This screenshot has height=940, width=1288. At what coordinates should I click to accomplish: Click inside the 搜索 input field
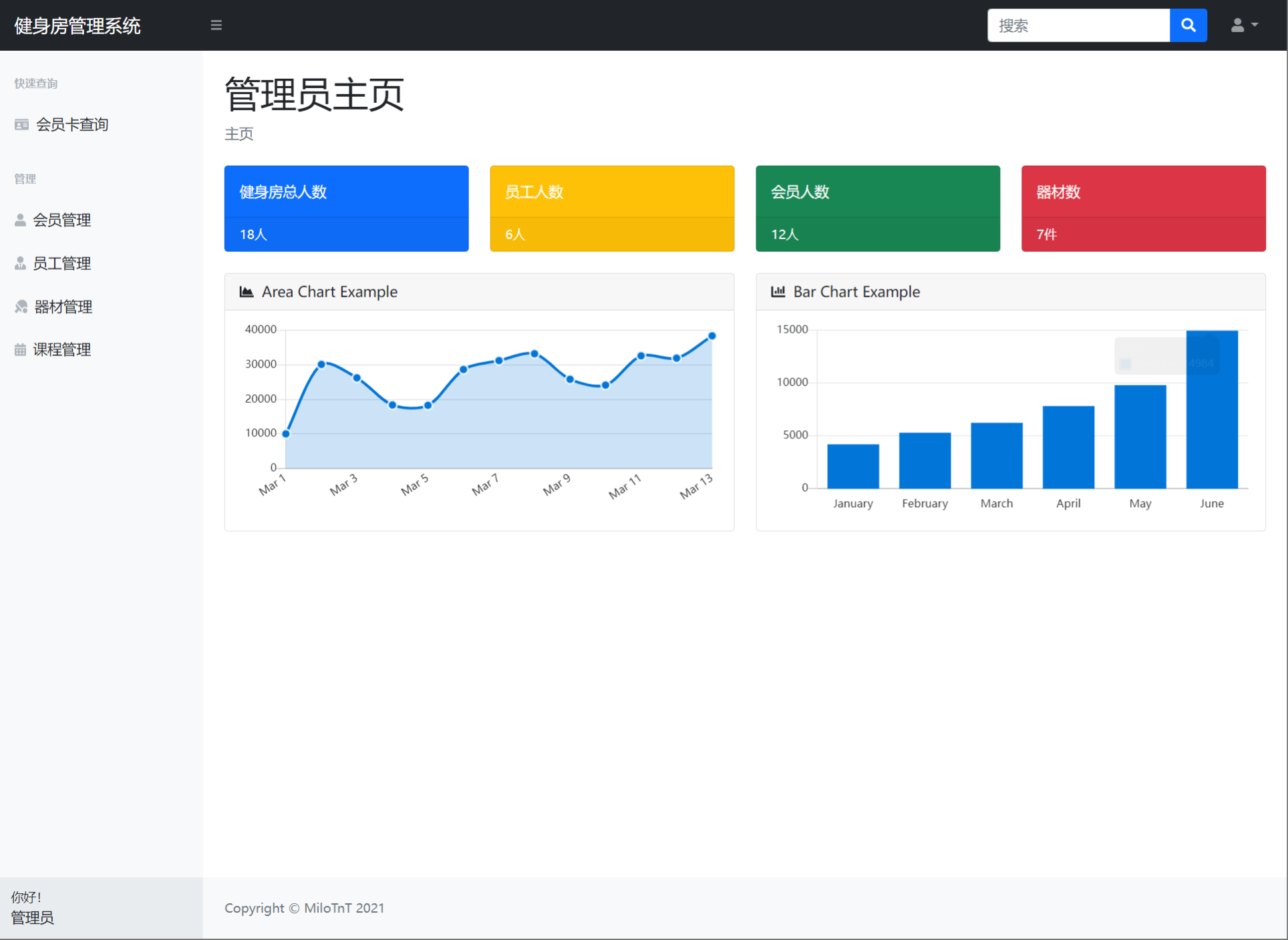click(1078, 25)
